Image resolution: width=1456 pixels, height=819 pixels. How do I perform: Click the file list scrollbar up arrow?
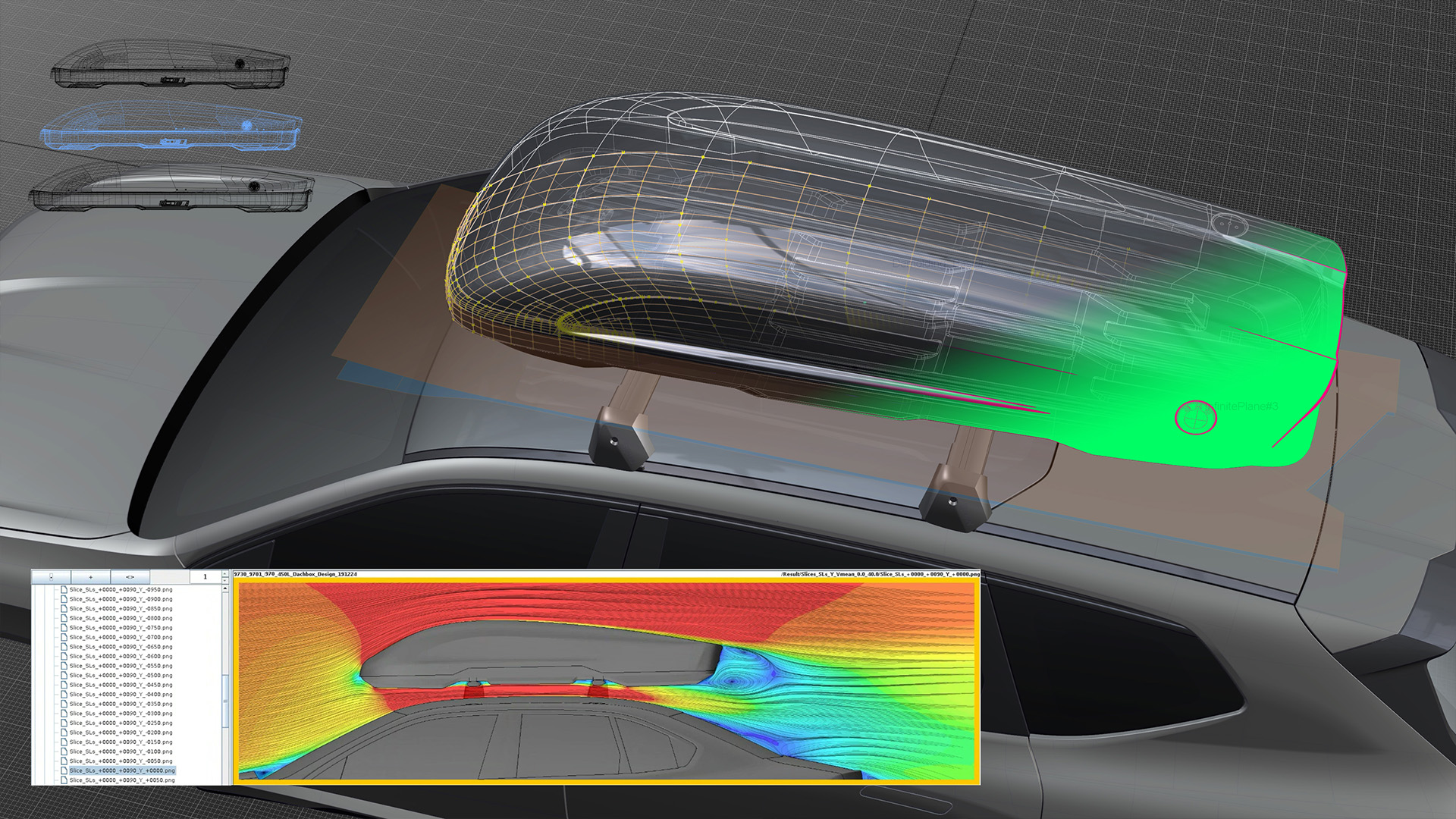[225, 588]
